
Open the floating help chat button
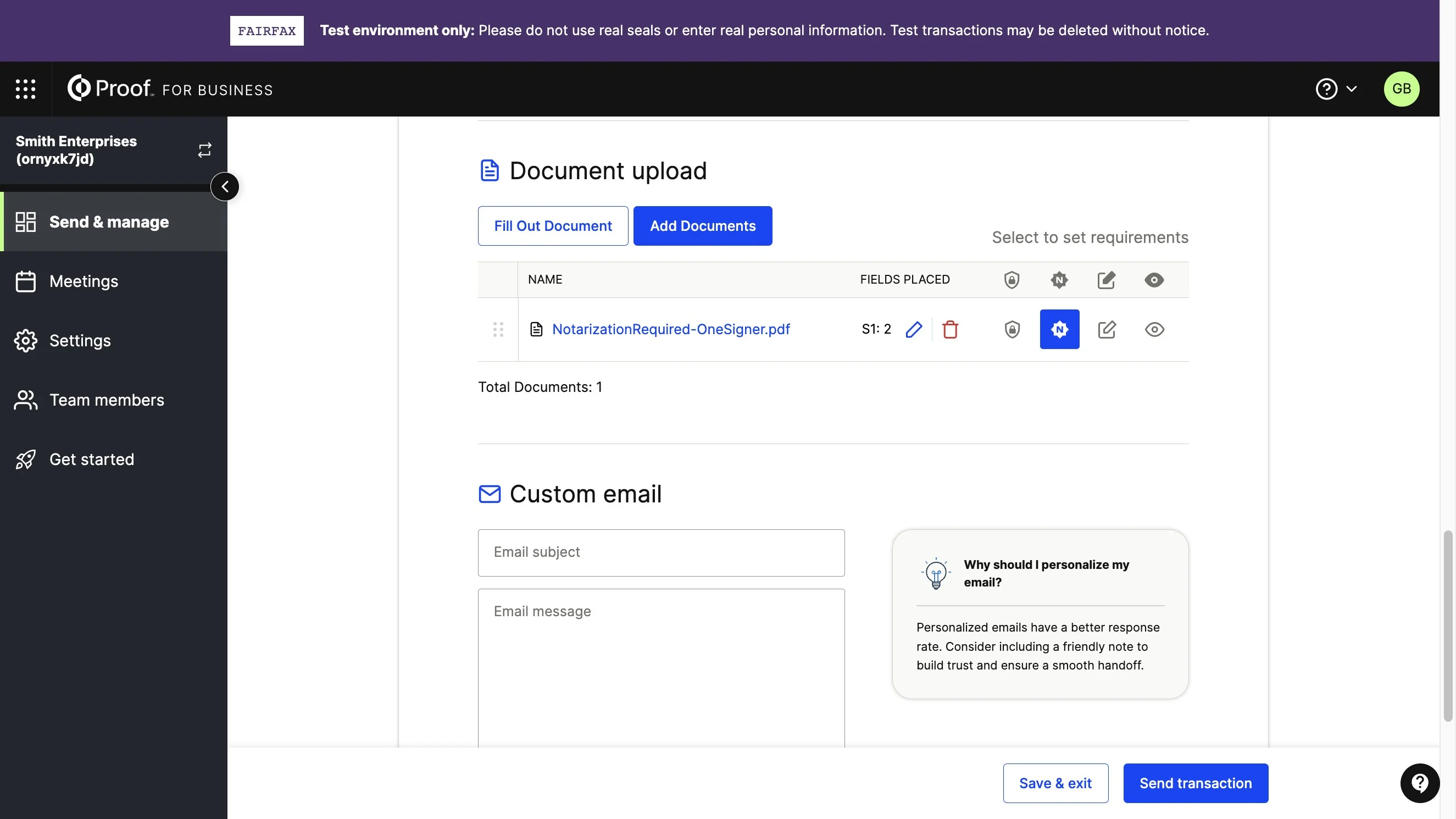[1419, 783]
